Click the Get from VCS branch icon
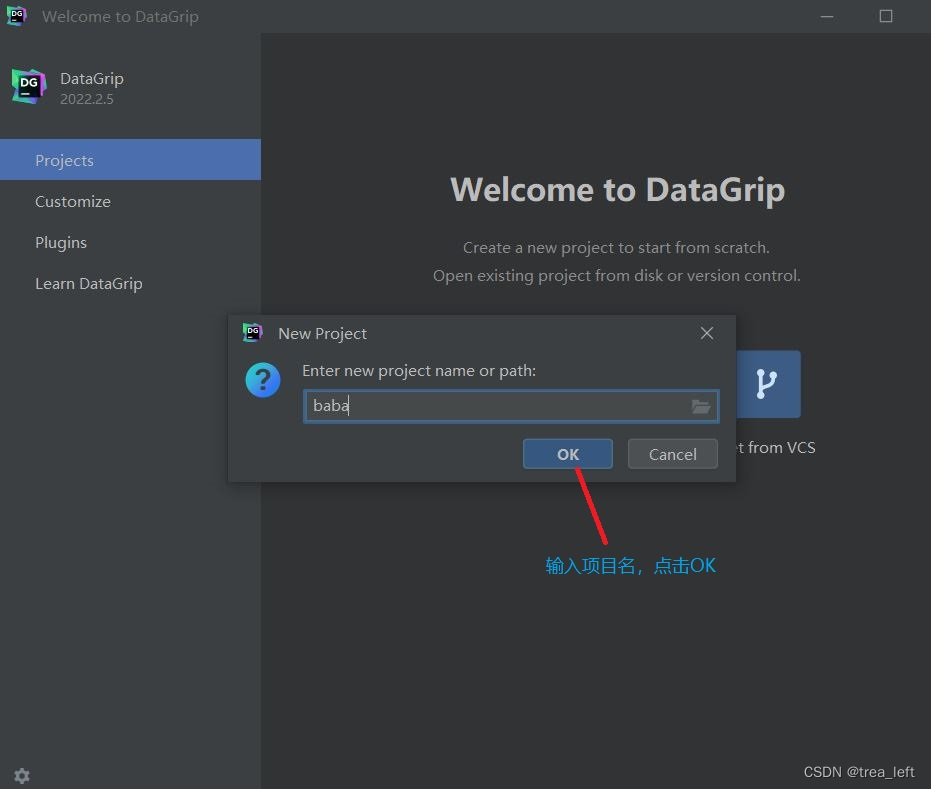Image resolution: width=931 pixels, height=789 pixels. pyautogui.click(x=768, y=384)
